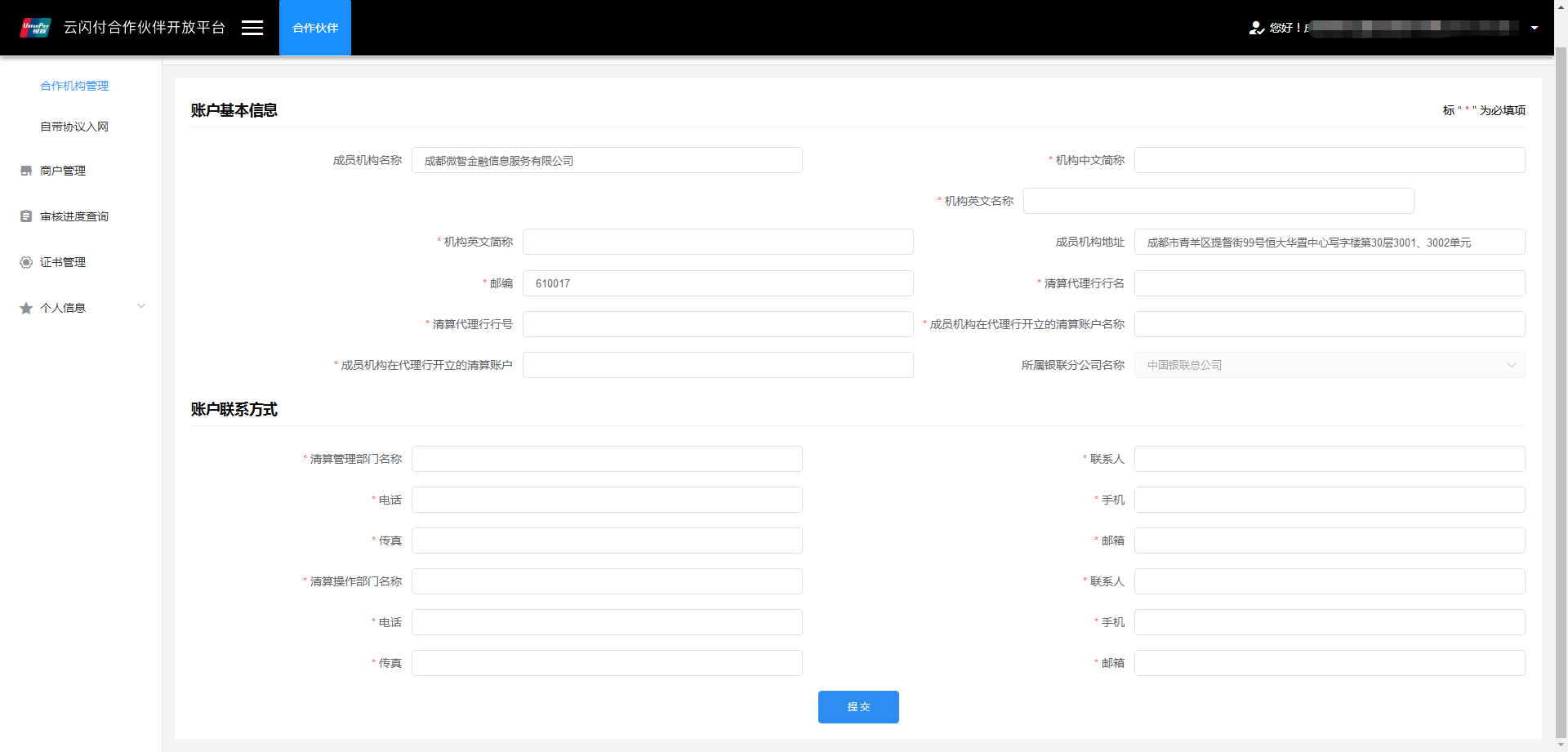
Task: Focus 手机 field beside 清算管理部门 电话
Action: point(1330,500)
